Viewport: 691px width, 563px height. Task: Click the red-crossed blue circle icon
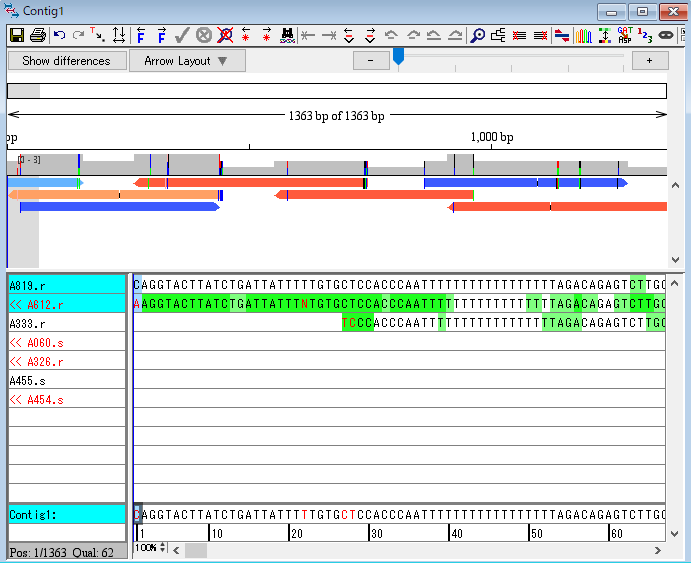pos(225,35)
